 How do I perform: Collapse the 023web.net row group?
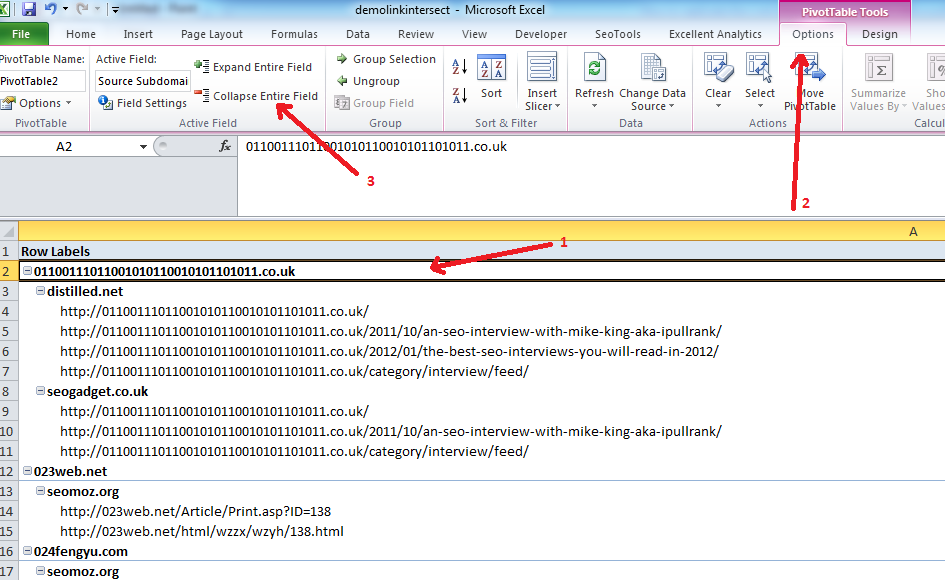pyautogui.click(x=28, y=471)
